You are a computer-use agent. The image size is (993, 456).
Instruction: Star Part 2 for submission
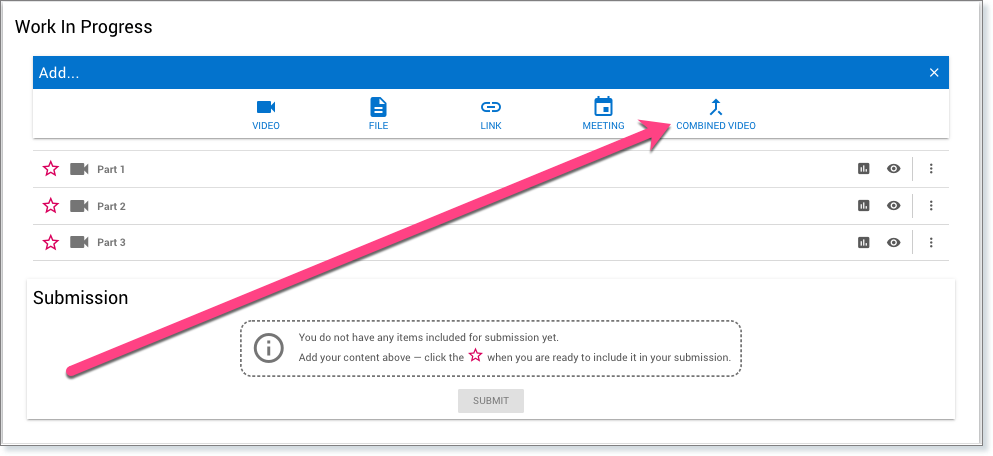[51, 206]
